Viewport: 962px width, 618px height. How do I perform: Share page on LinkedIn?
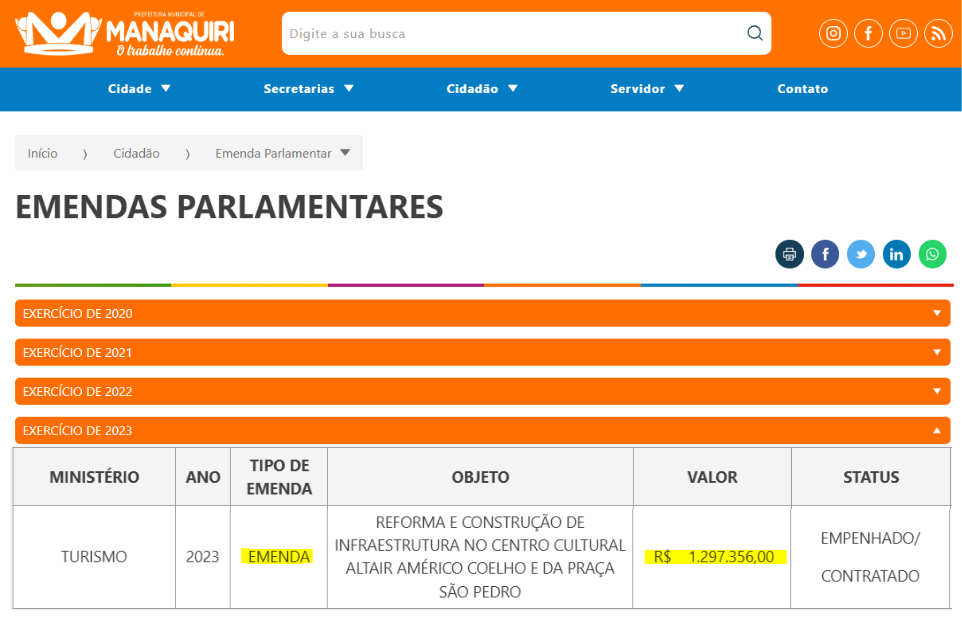click(897, 254)
